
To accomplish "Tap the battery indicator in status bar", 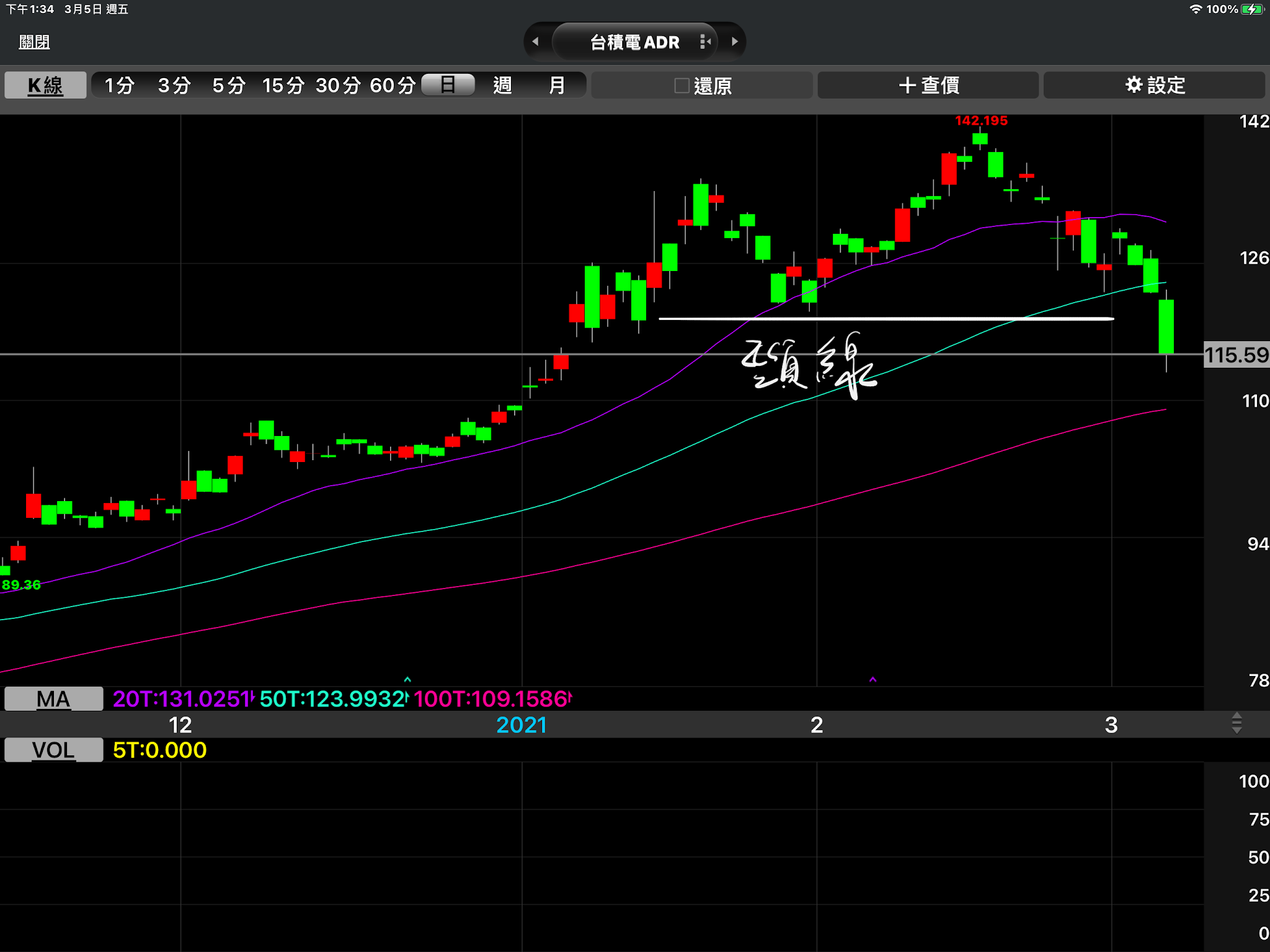I will [x=1253, y=9].
